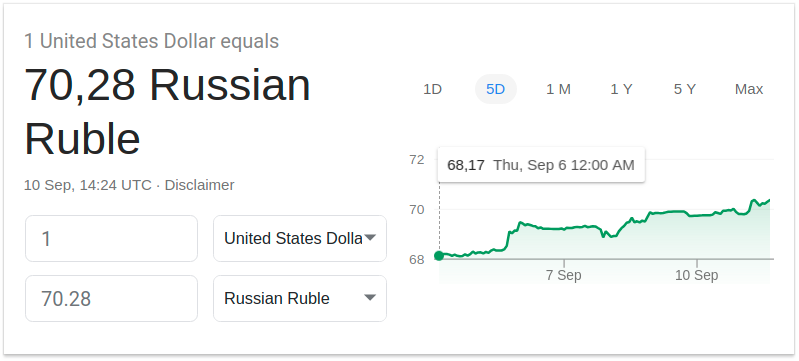The width and height of the screenshot is (799, 361).
Task: Show the 1 M chart range
Action: [x=558, y=89]
